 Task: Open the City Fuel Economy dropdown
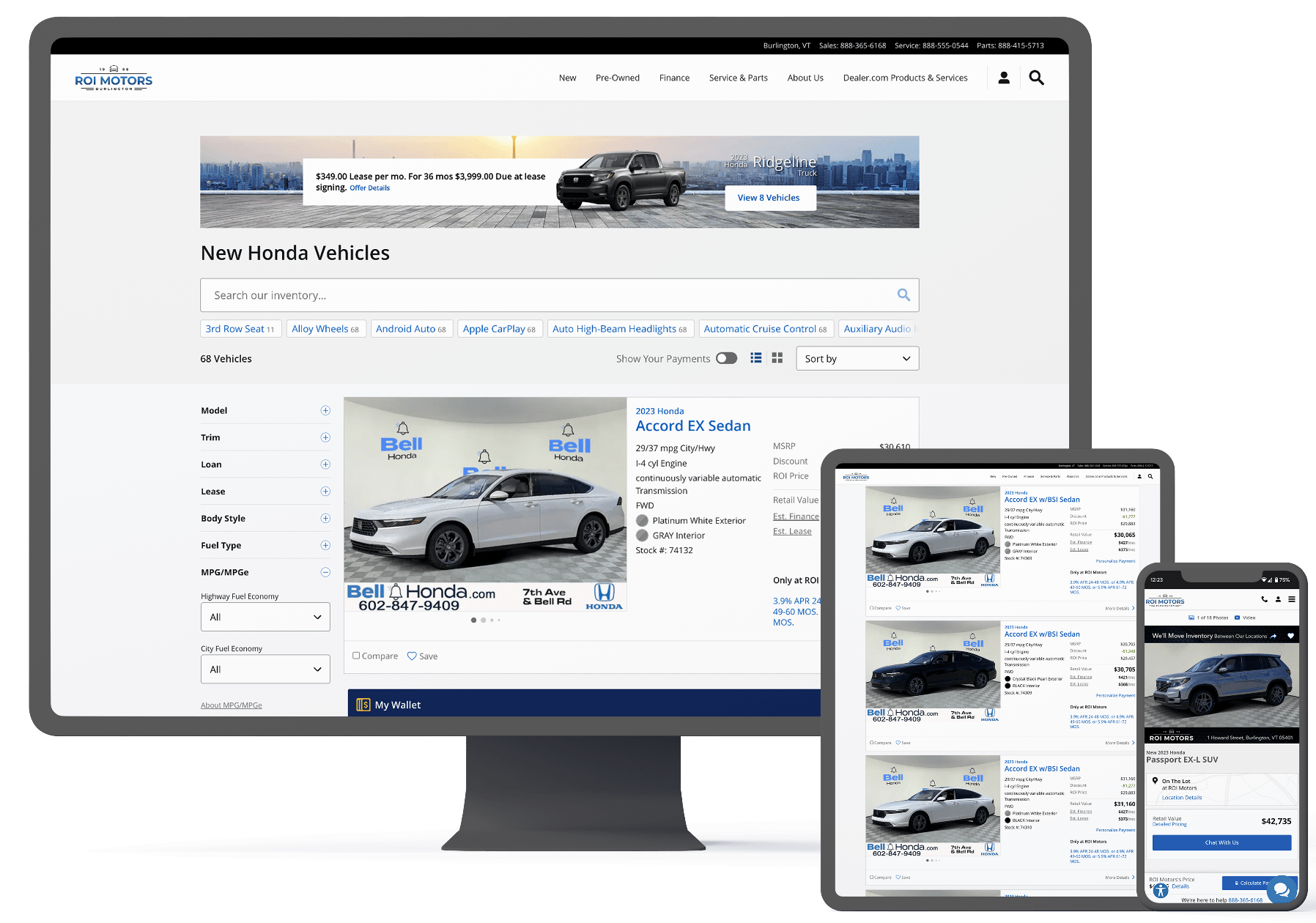[265, 669]
